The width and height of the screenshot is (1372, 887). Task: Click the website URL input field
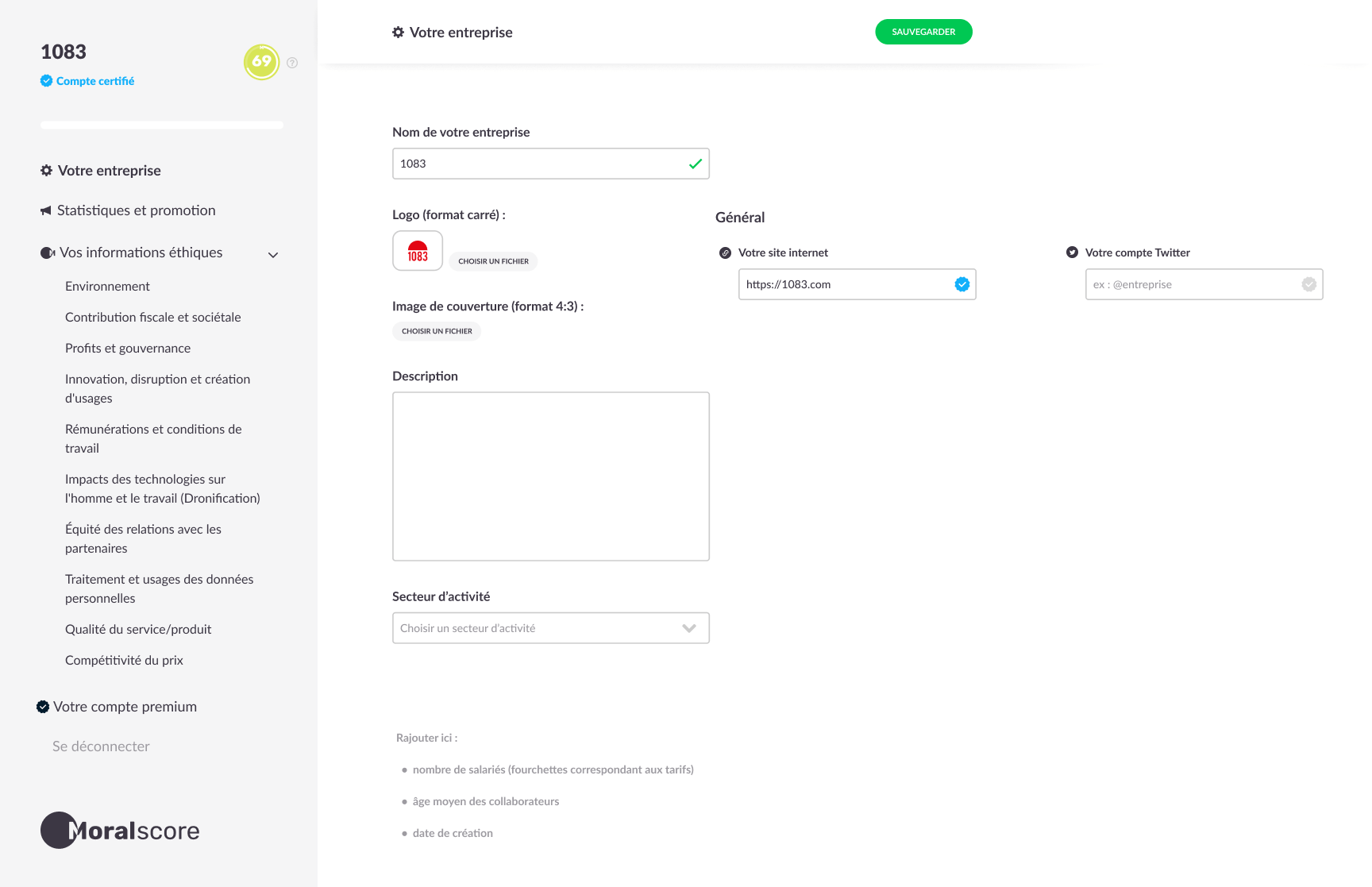click(x=857, y=284)
